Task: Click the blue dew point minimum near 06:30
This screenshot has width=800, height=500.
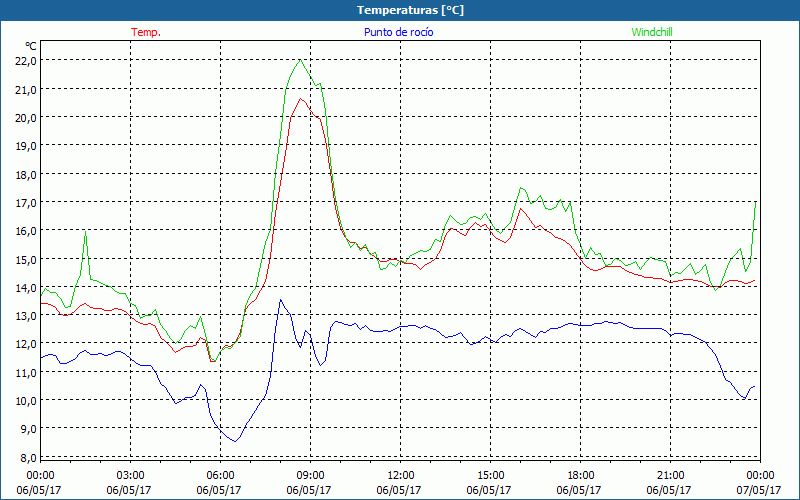Action: click(235, 441)
